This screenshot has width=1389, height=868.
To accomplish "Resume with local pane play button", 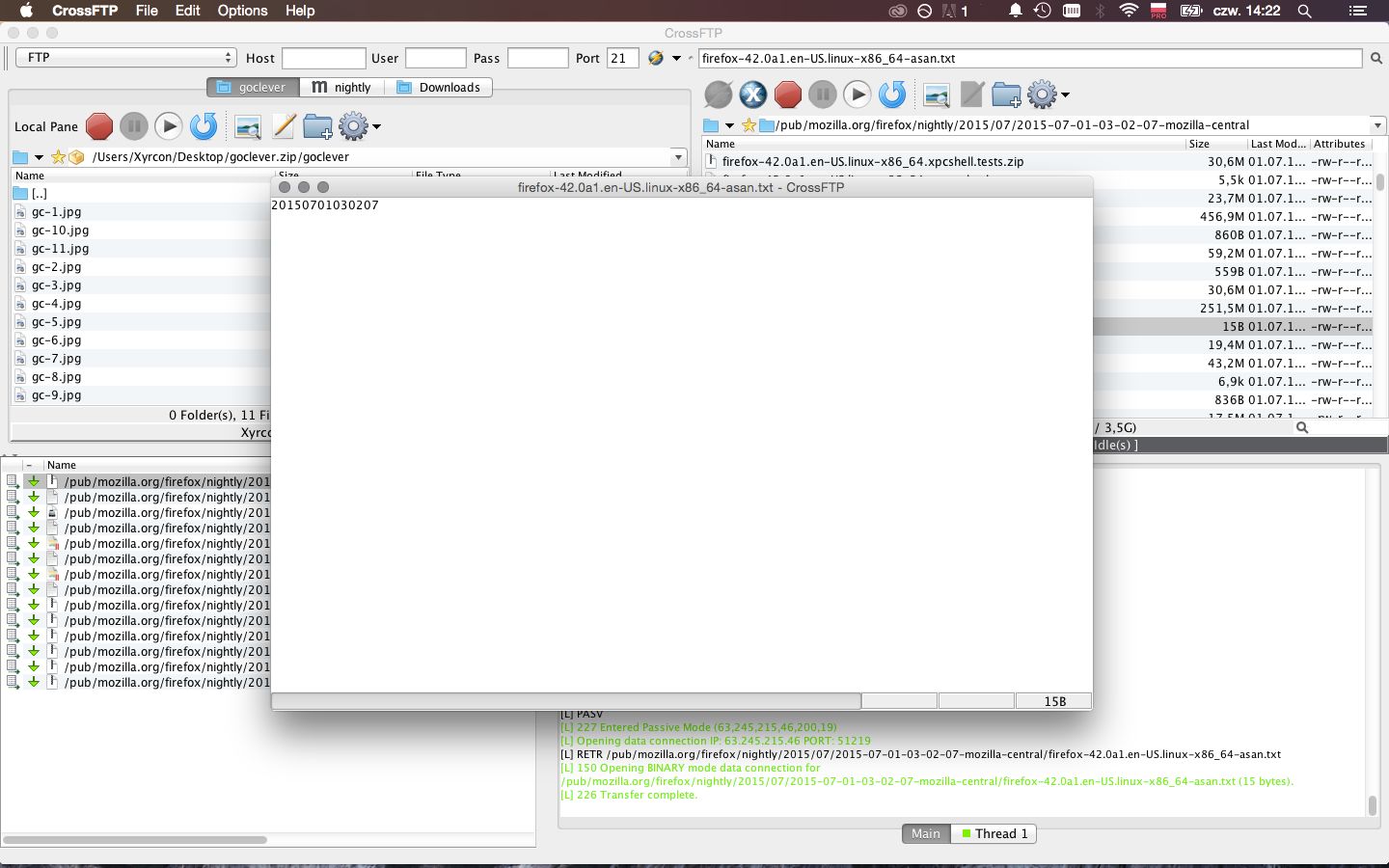I will tap(169, 126).
